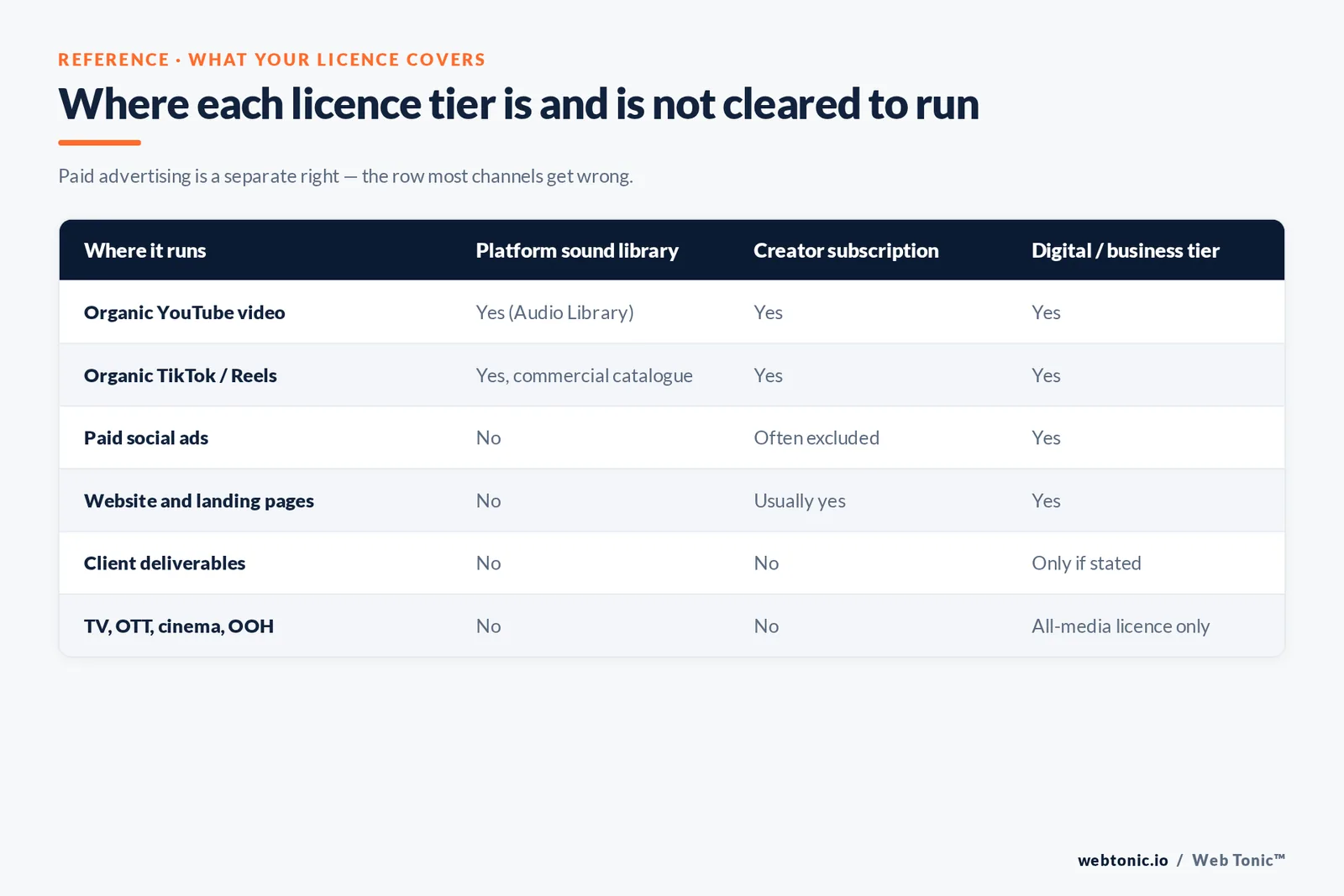Click Digital tier 'Yes' in Paid social ads row
This screenshot has height=896, width=1344.
coord(1046,438)
